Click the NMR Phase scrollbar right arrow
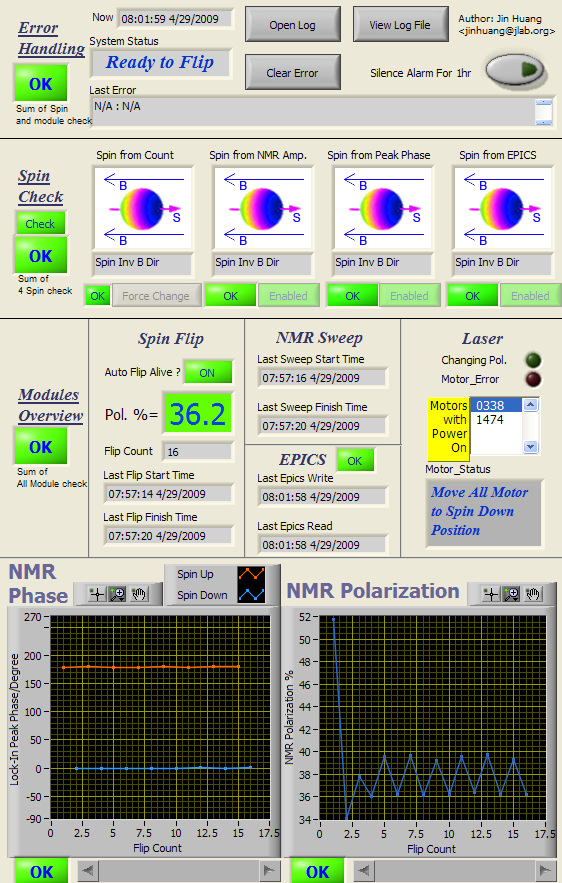Screen dimensions: 562x883 coord(270,871)
